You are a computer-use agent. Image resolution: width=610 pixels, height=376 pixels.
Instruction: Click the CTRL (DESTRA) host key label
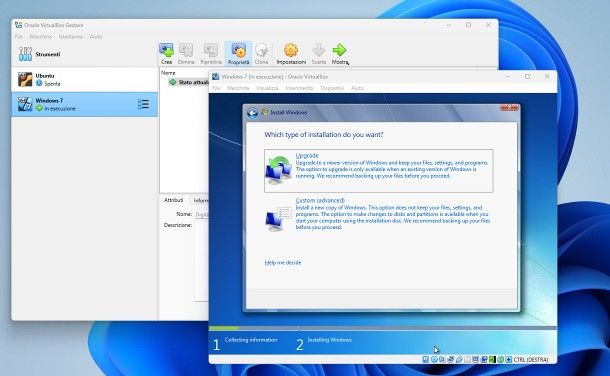click(531, 360)
